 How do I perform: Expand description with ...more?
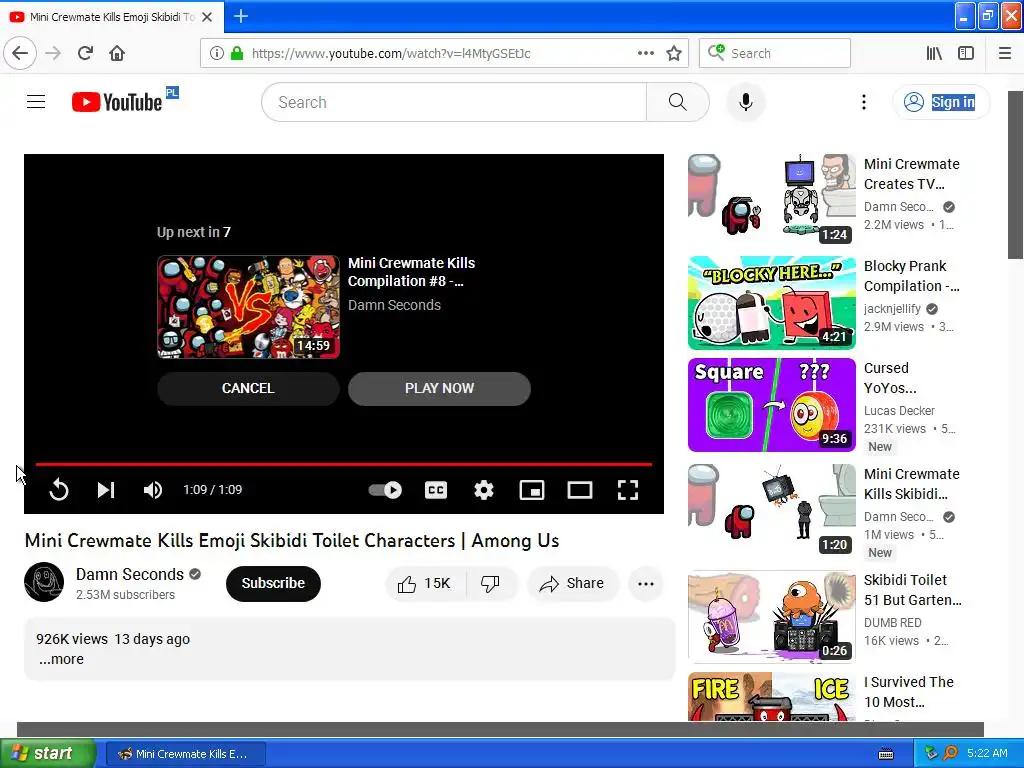(x=61, y=659)
